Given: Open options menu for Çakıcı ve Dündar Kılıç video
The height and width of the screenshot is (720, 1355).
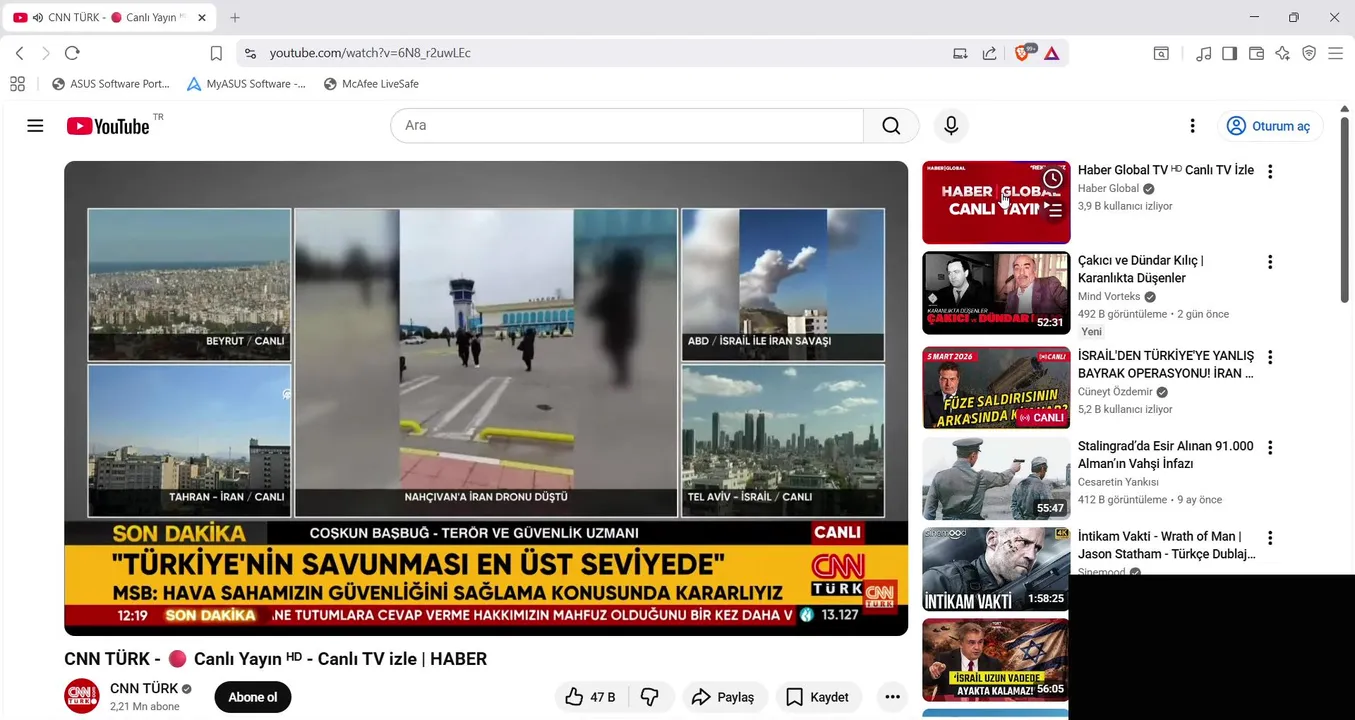Looking at the screenshot, I should tap(1270, 262).
